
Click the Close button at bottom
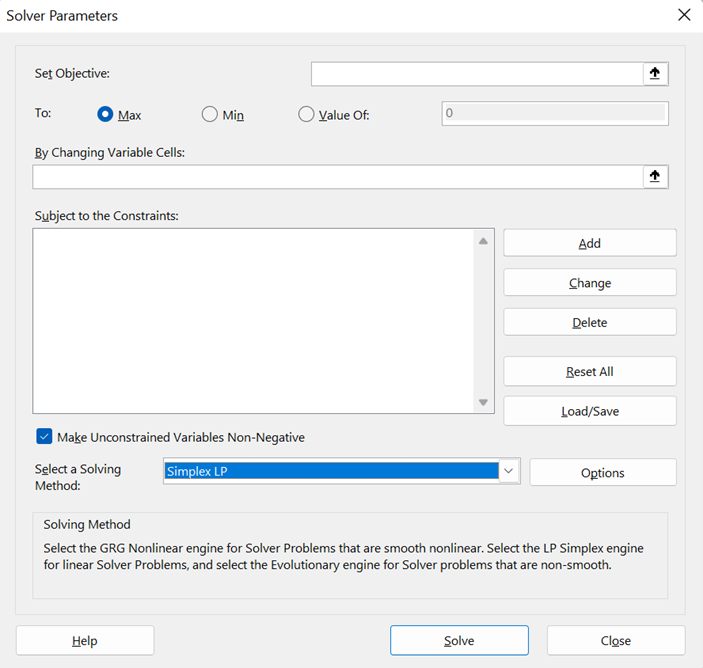616,641
